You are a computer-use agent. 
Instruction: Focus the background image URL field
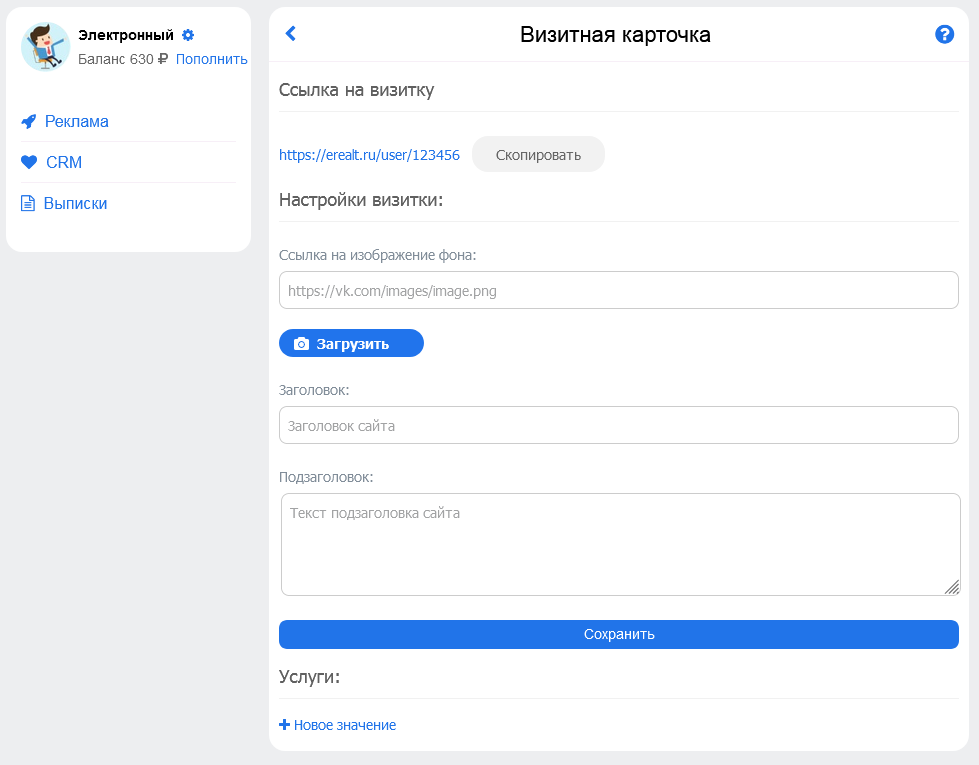pyautogui.click(x=619, y=290)
